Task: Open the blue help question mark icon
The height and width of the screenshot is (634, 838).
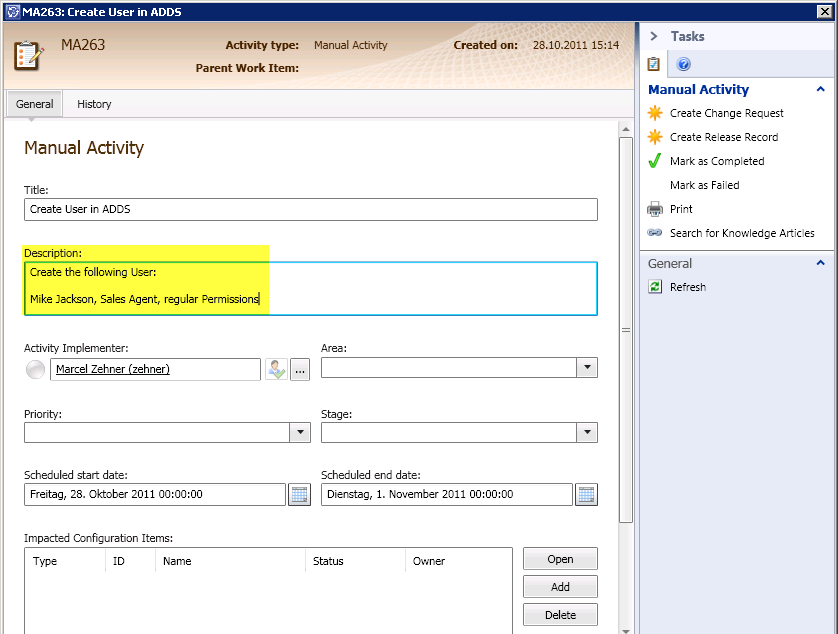Action: point(684,65)
